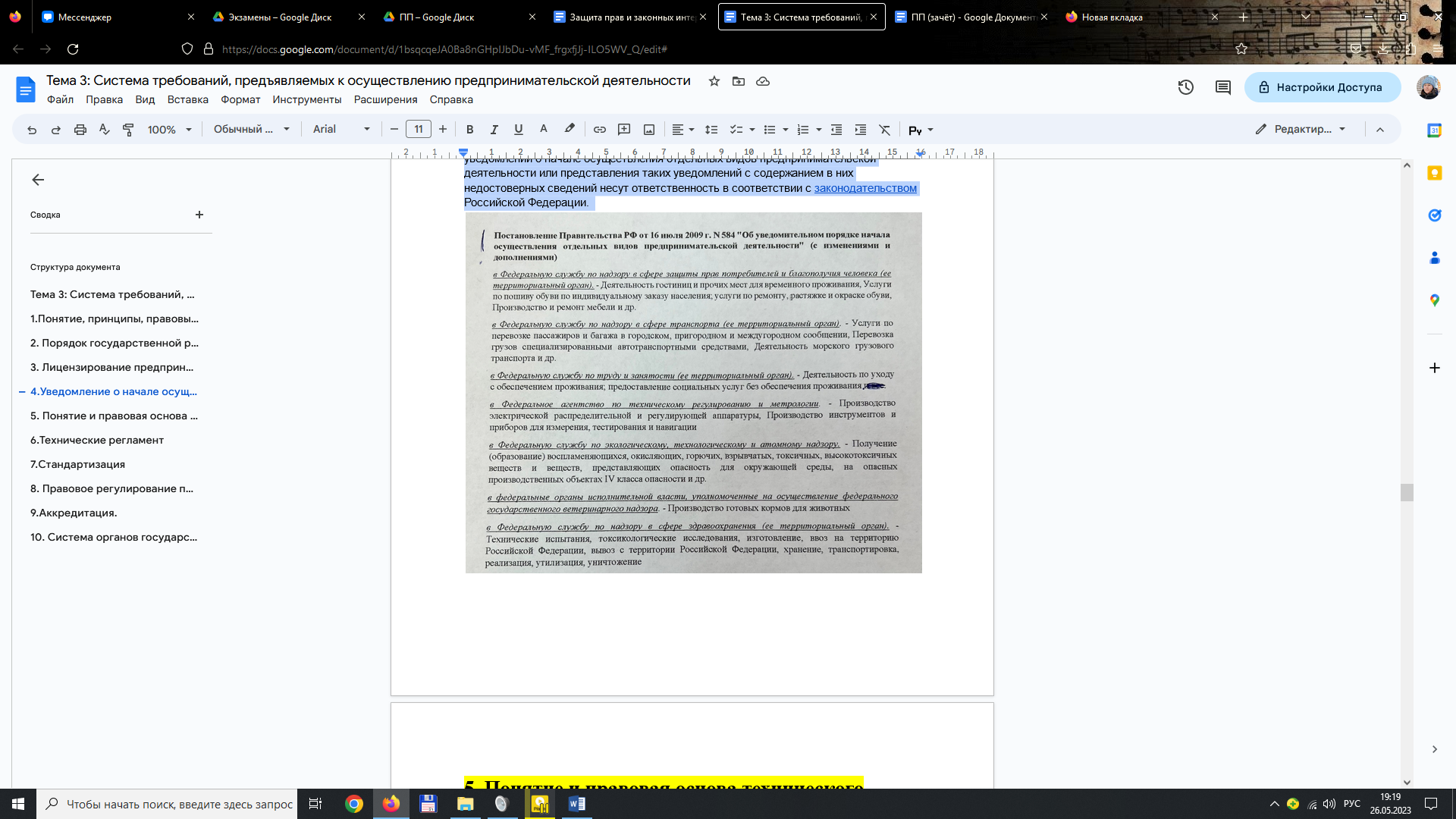Jump to 9.Аккредитация outline heading
This screenshot has width=1456, height=819.
click(74, 513)
